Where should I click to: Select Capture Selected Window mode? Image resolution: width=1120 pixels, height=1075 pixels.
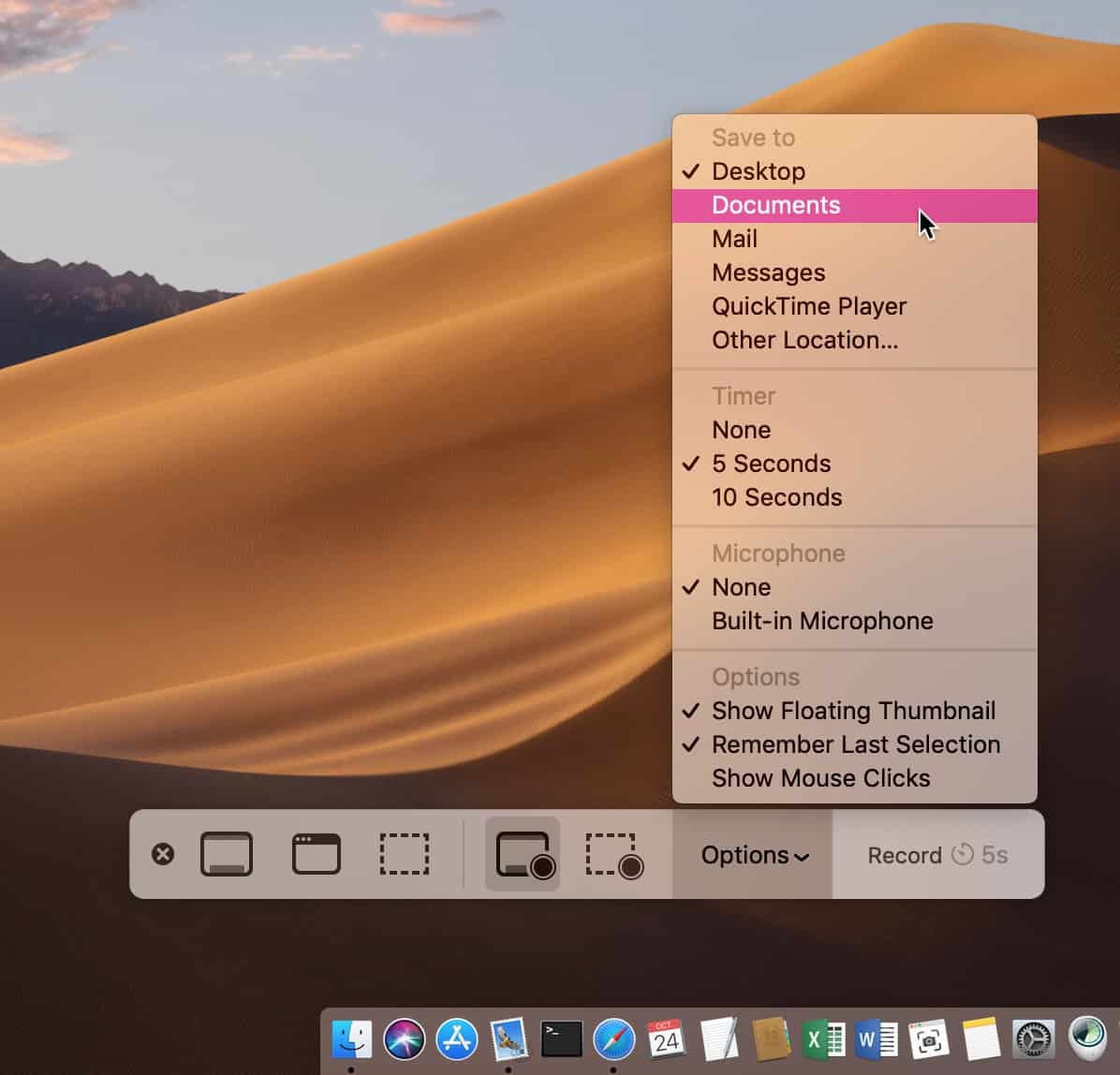point(317,854)
